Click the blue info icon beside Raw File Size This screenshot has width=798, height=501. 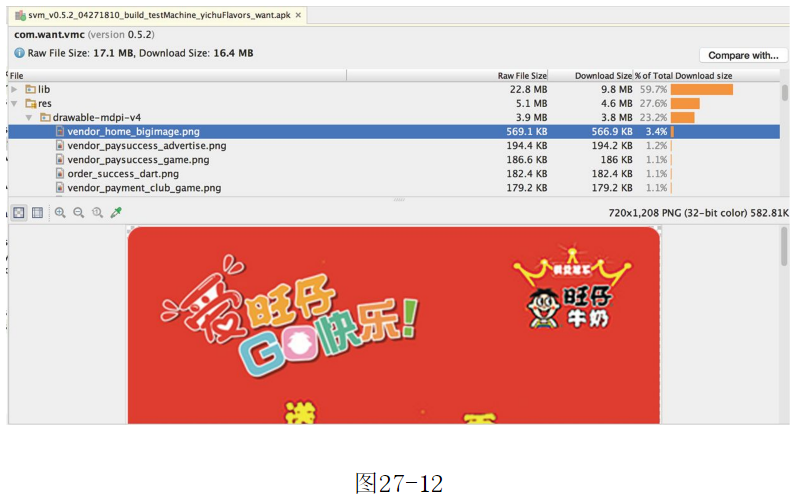pyautogui.click(x=19, y=53)
